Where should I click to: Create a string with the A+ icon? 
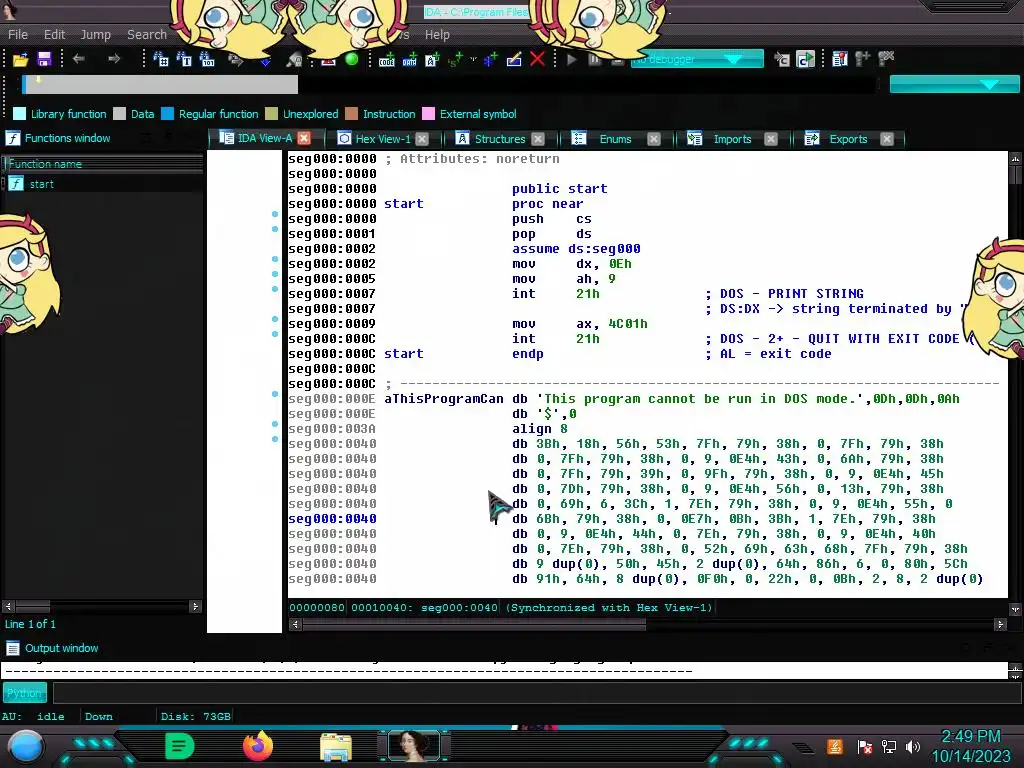coord(432,60)
